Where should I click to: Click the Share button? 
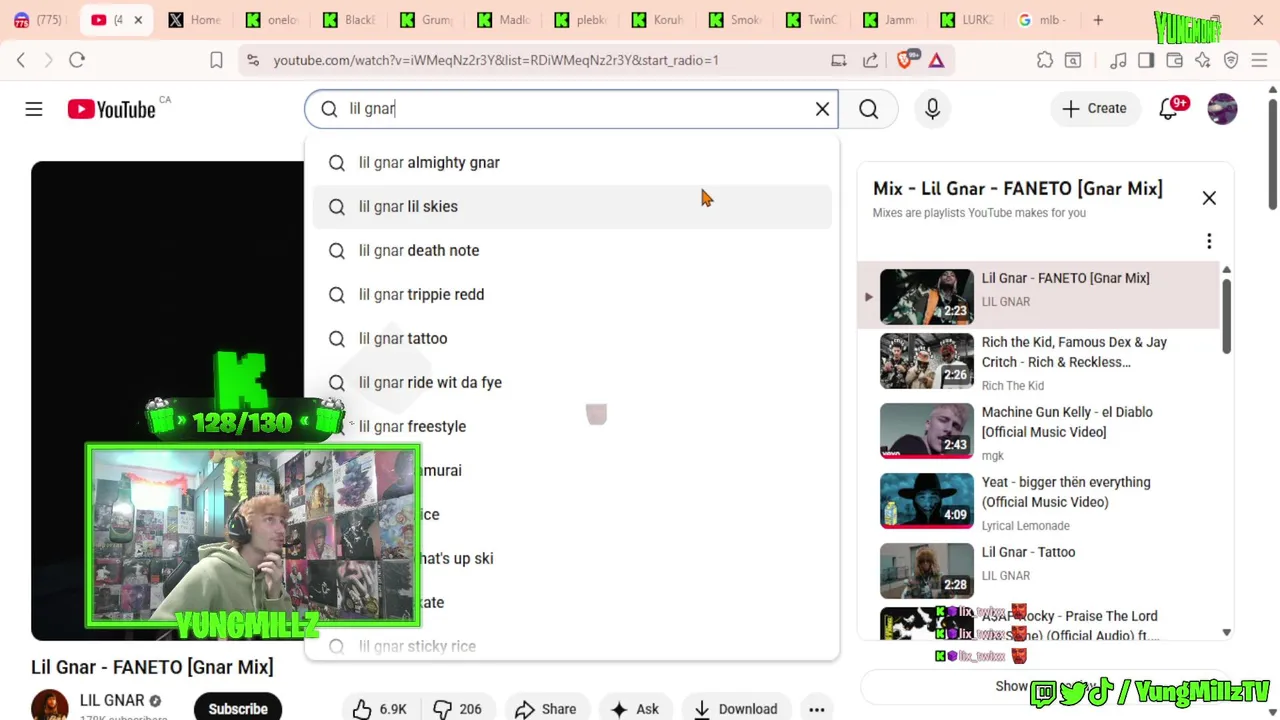pos(546,709)
